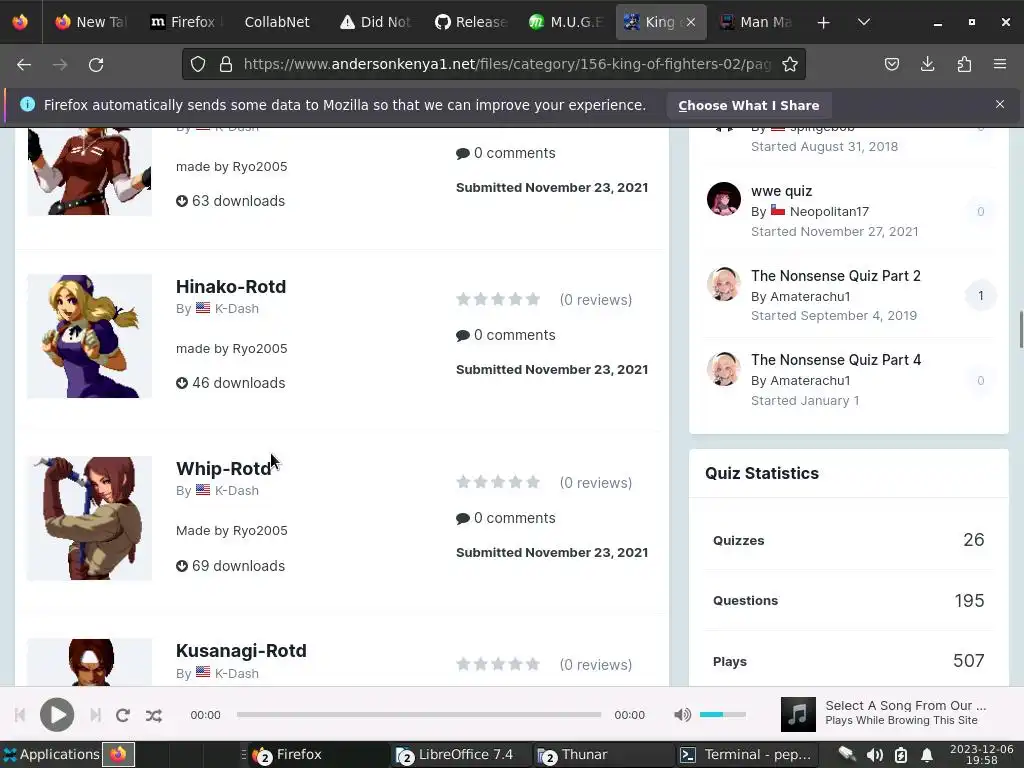Click Hinako-Rotd 0 comments
This screenshot has height=768, width=1024.
(x=506, y=336)
